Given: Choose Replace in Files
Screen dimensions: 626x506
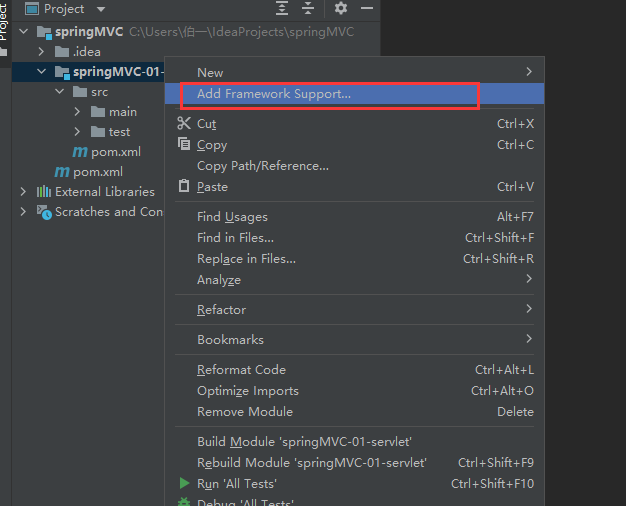Looking at the screenshot, I should click(x=355, y=259).
